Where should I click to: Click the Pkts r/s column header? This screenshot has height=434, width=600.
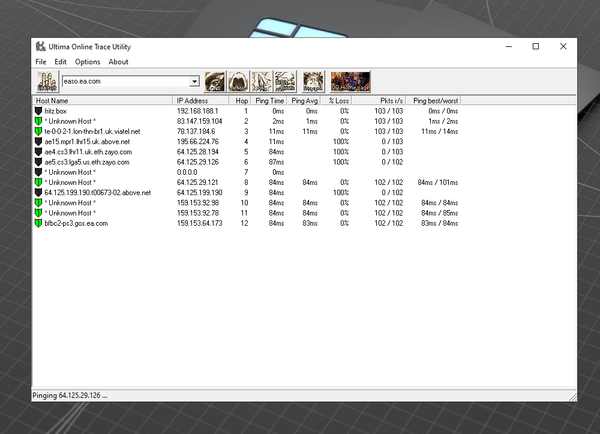pos(379,101)
